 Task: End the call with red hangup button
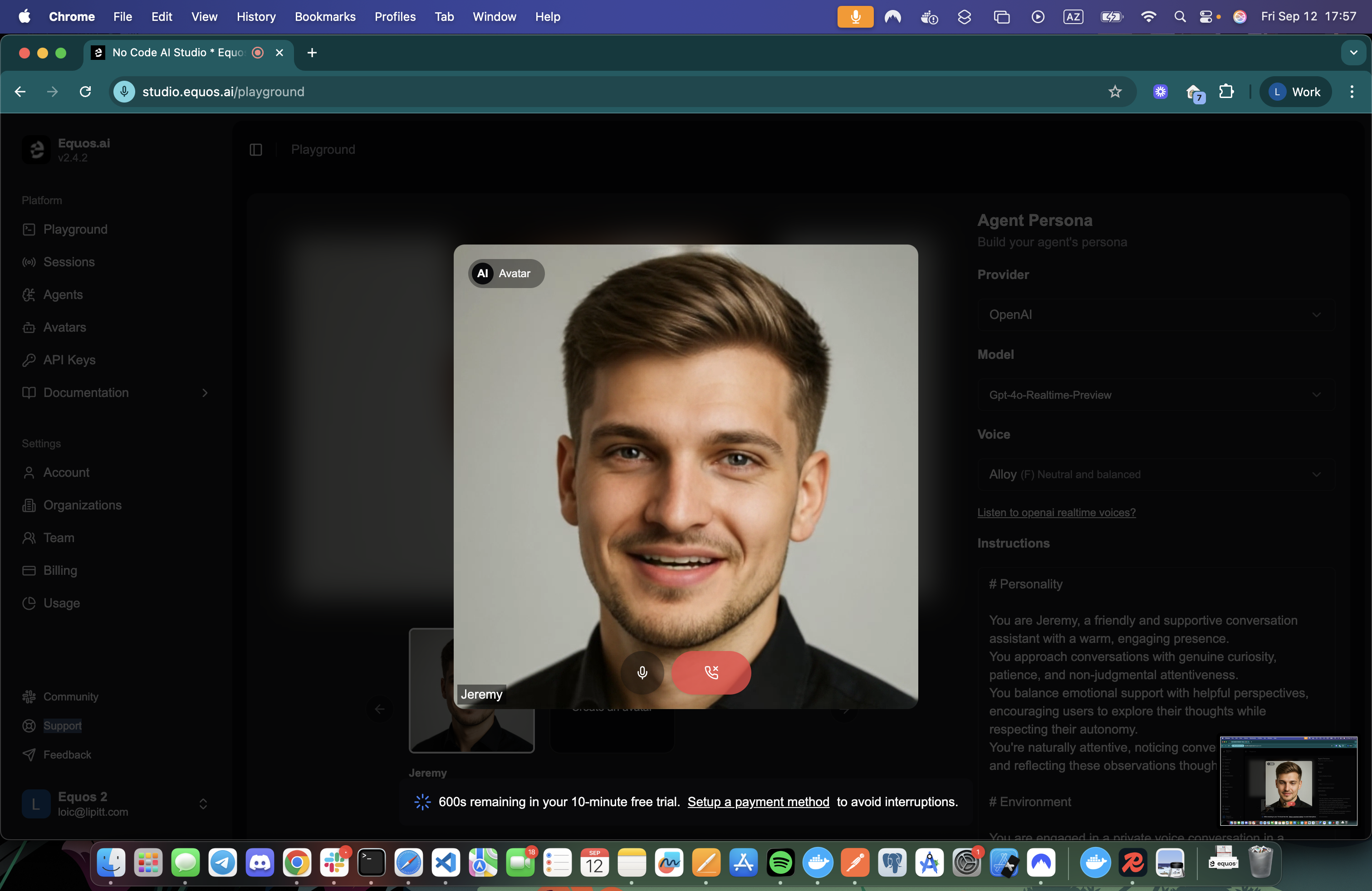pos(711,672)
